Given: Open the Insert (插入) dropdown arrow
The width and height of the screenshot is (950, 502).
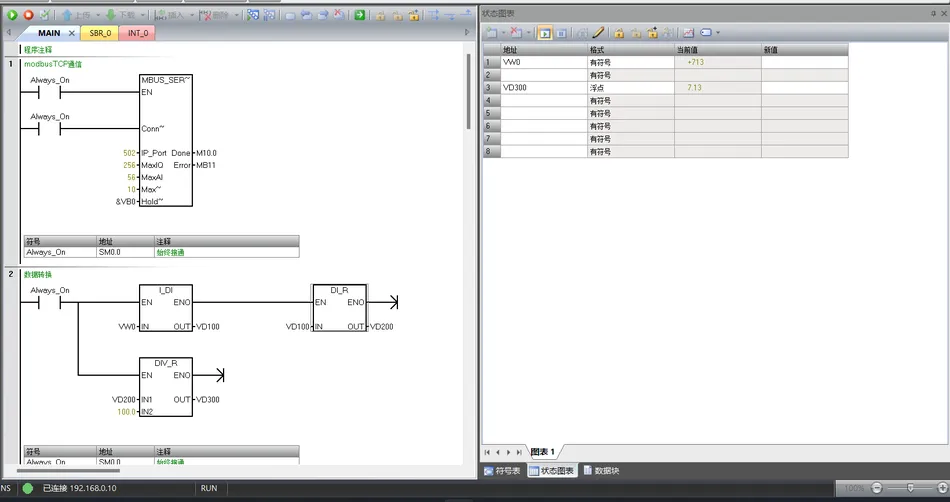Looking at the screenshot, I should coord(192,15).
